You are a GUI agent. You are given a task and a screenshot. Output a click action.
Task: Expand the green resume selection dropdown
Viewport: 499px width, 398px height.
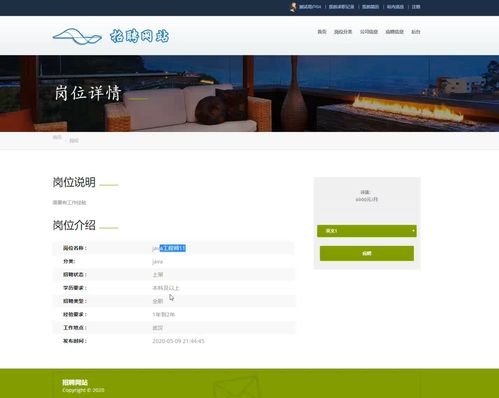pyautogui.click(x=367, y=231)
